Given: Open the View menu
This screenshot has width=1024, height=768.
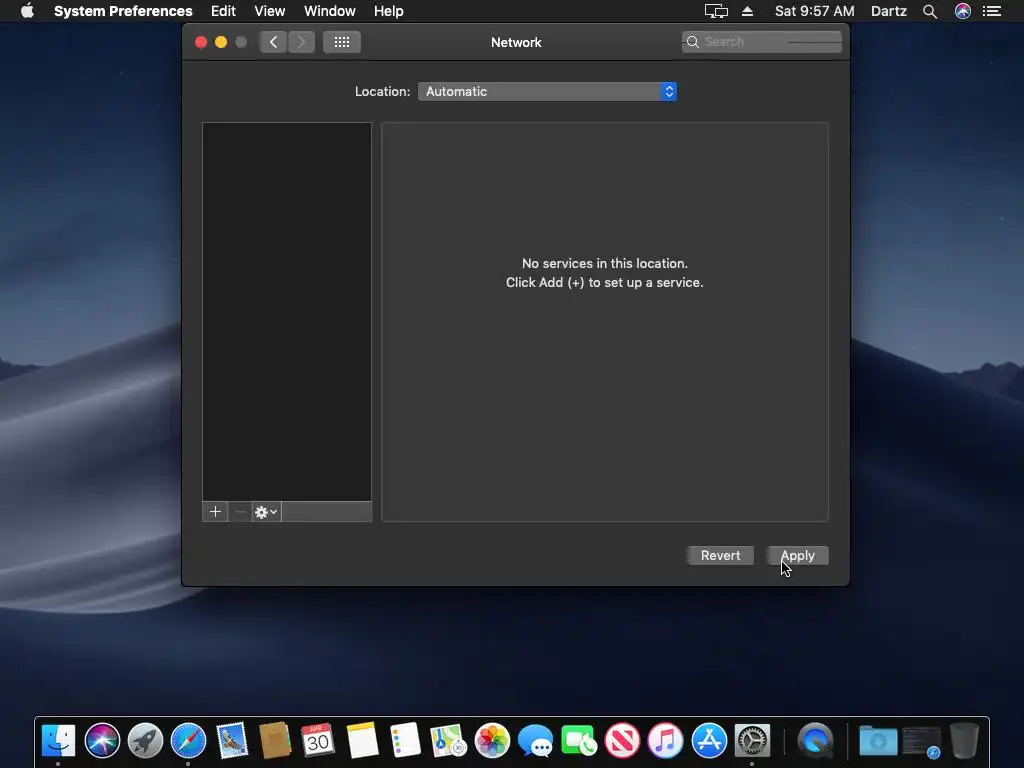Looking at the screenshot, I should click(270, 11).
